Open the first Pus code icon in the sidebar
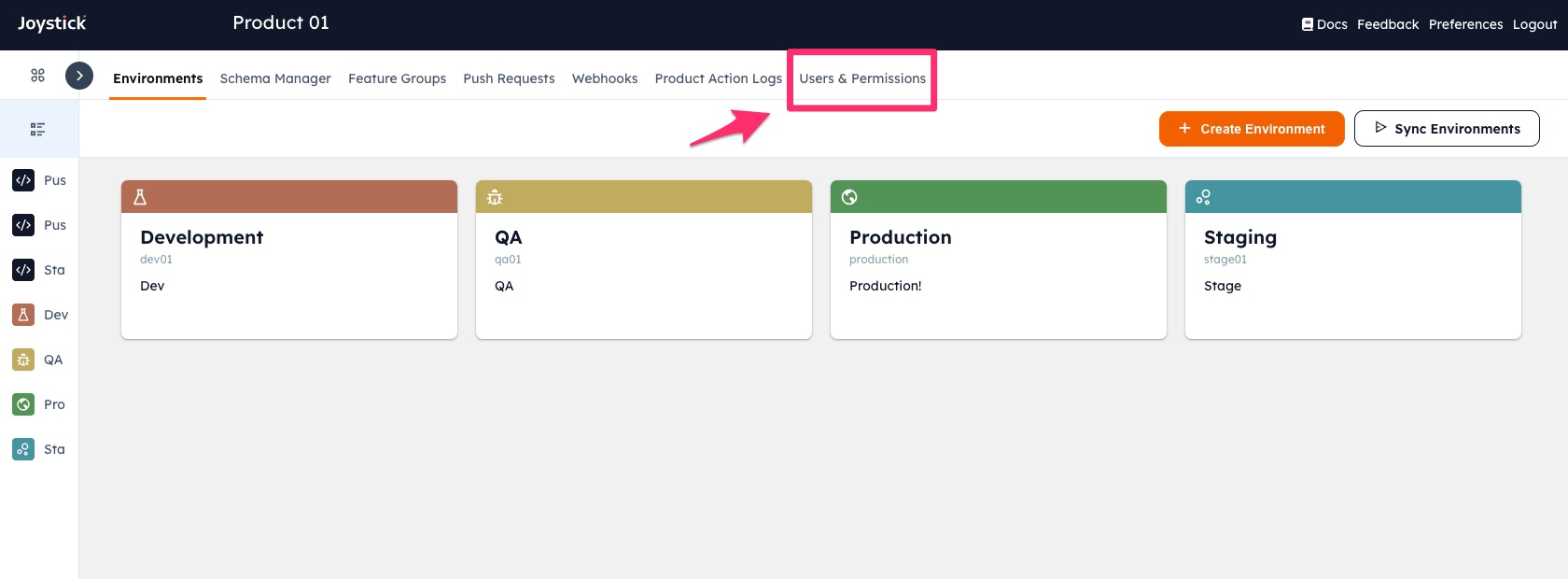The width and height of the screenshot is (1568, 579). point(23,180)
